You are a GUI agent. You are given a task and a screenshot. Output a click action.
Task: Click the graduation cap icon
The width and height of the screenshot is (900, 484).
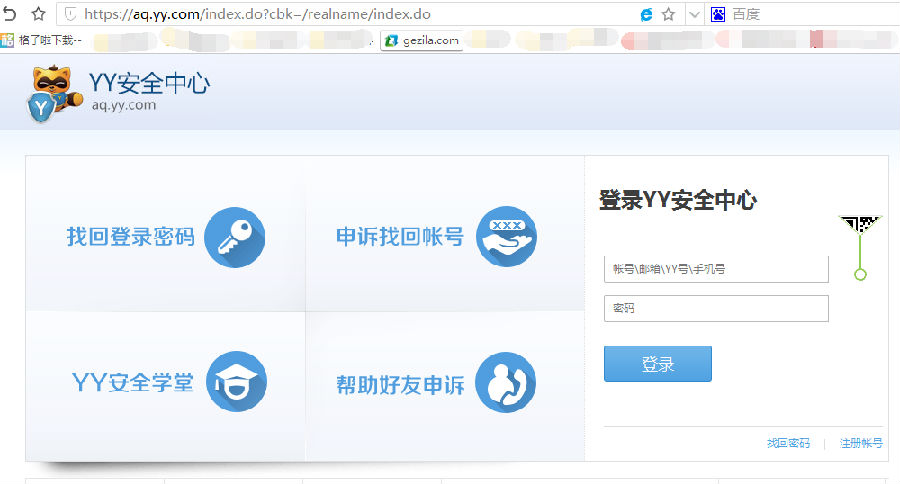point(236,381)
